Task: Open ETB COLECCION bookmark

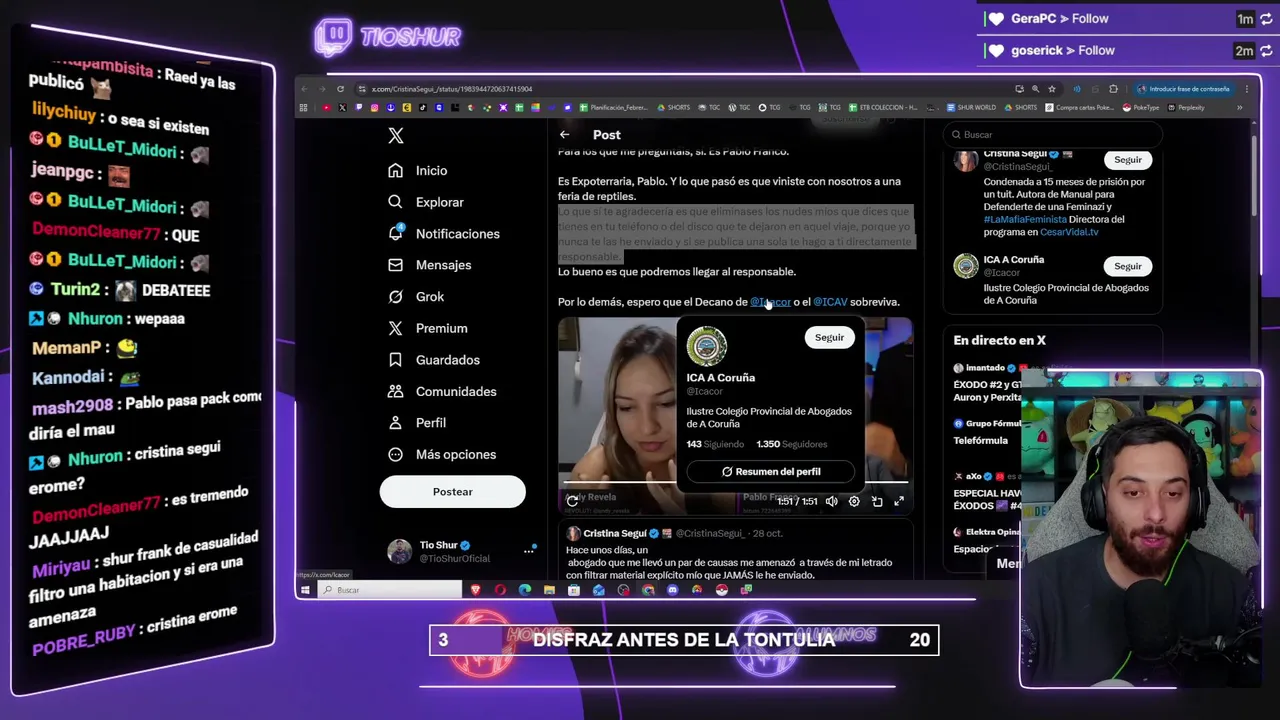Action: point(883,108)
